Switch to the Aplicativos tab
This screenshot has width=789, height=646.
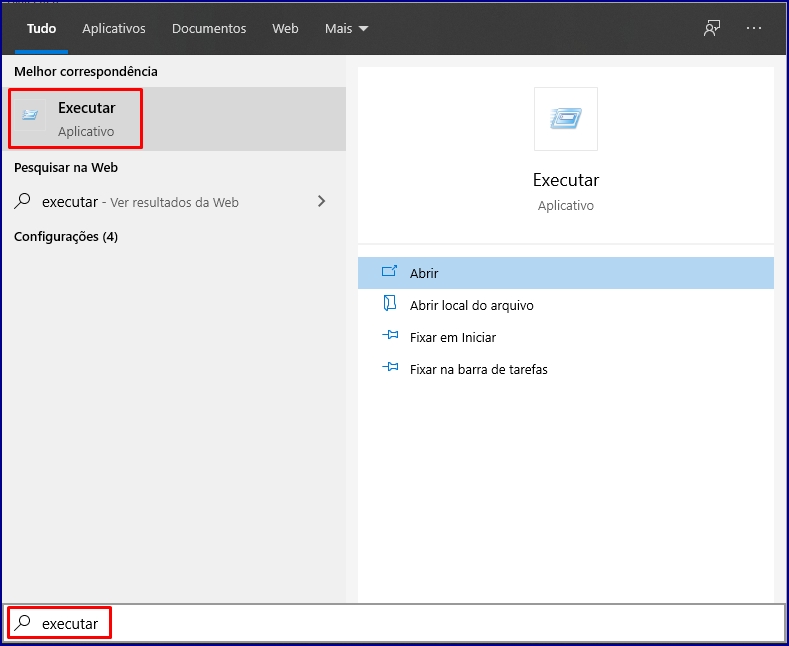(x=114, y=29)
